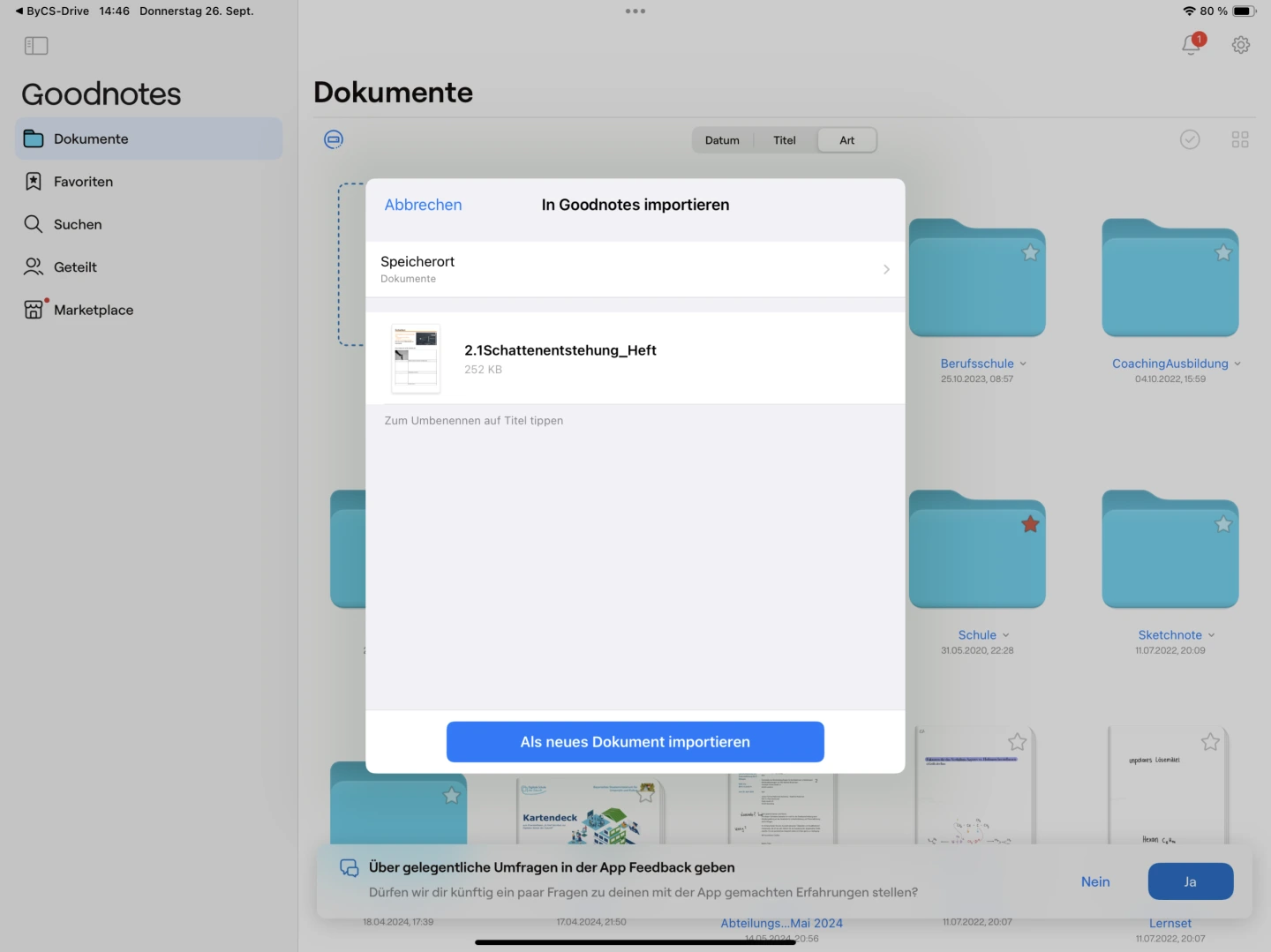Return to ByCS-Drive app via the status bar
1271x952 pixels.
[52, 11]
